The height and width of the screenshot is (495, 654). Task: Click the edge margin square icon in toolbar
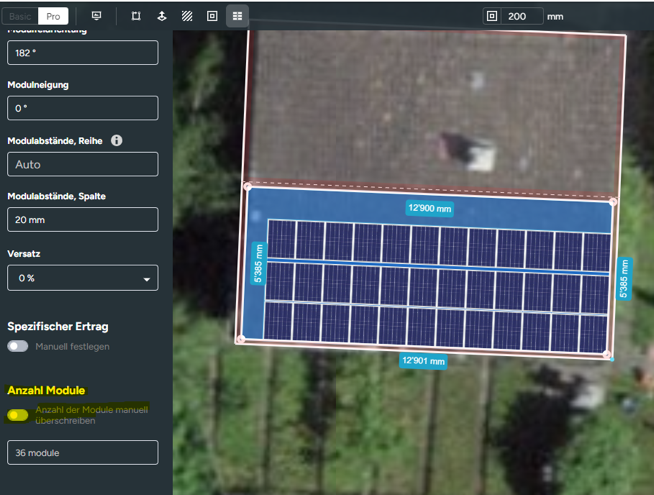(212, 16)
